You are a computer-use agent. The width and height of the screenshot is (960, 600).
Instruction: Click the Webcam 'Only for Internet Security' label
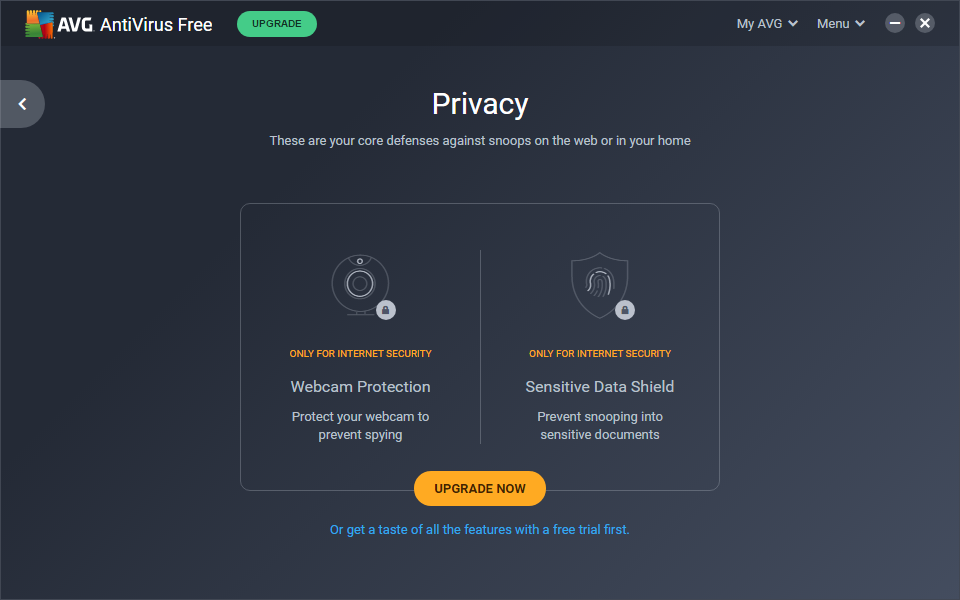(360, 354)
